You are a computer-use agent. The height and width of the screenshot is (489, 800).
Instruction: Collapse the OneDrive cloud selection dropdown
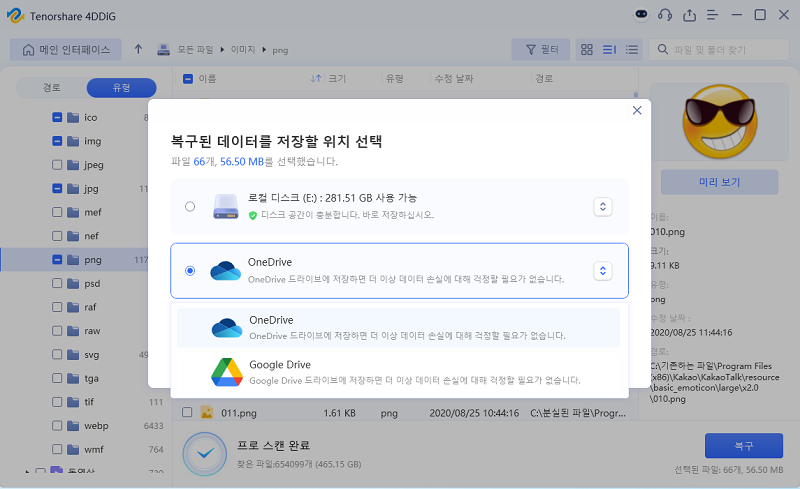602,270
